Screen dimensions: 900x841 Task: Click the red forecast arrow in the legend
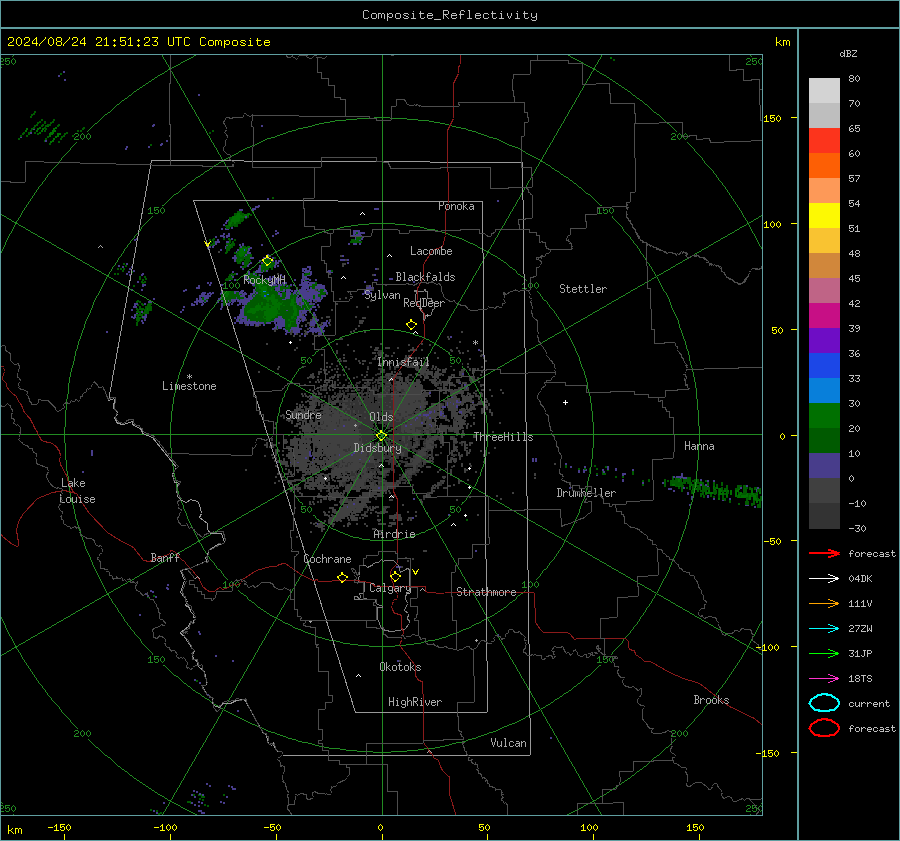[824, 553]
